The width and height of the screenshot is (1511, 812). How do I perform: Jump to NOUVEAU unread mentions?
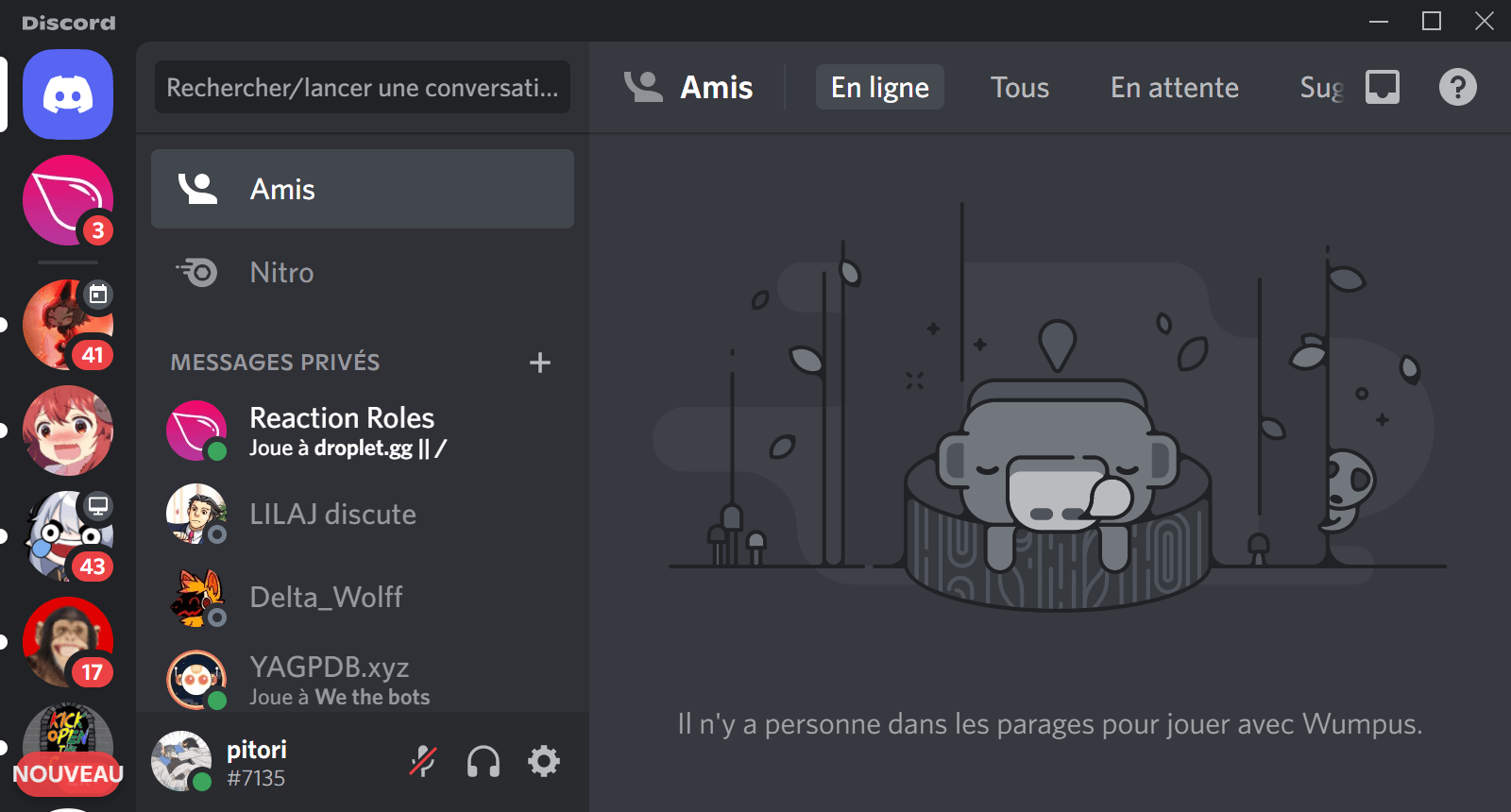point(68,774)
